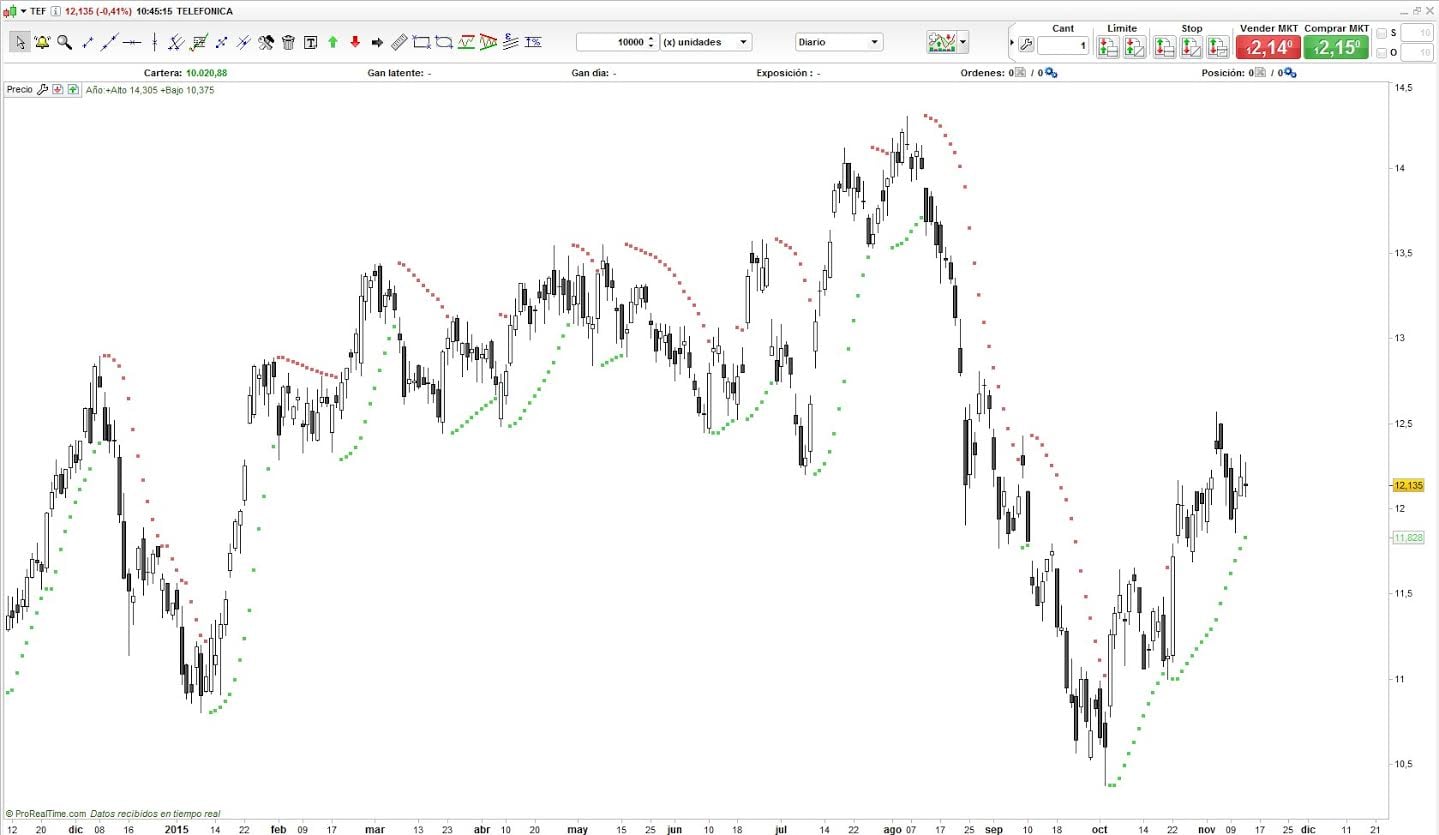
Task: Select the trend line drawing tool
Action: click(88, 41)
